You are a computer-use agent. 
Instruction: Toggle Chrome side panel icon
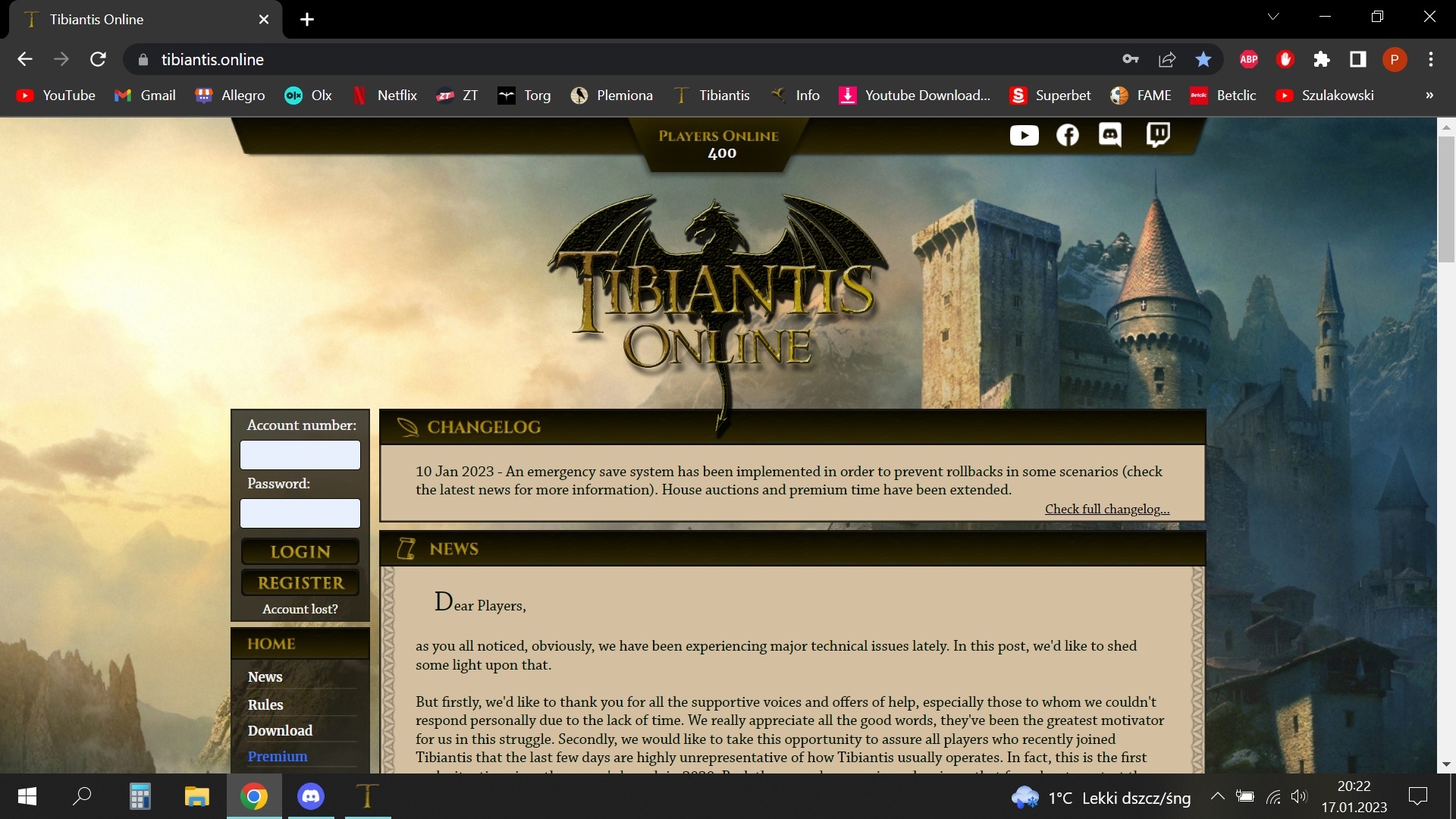coord(1358,59)
